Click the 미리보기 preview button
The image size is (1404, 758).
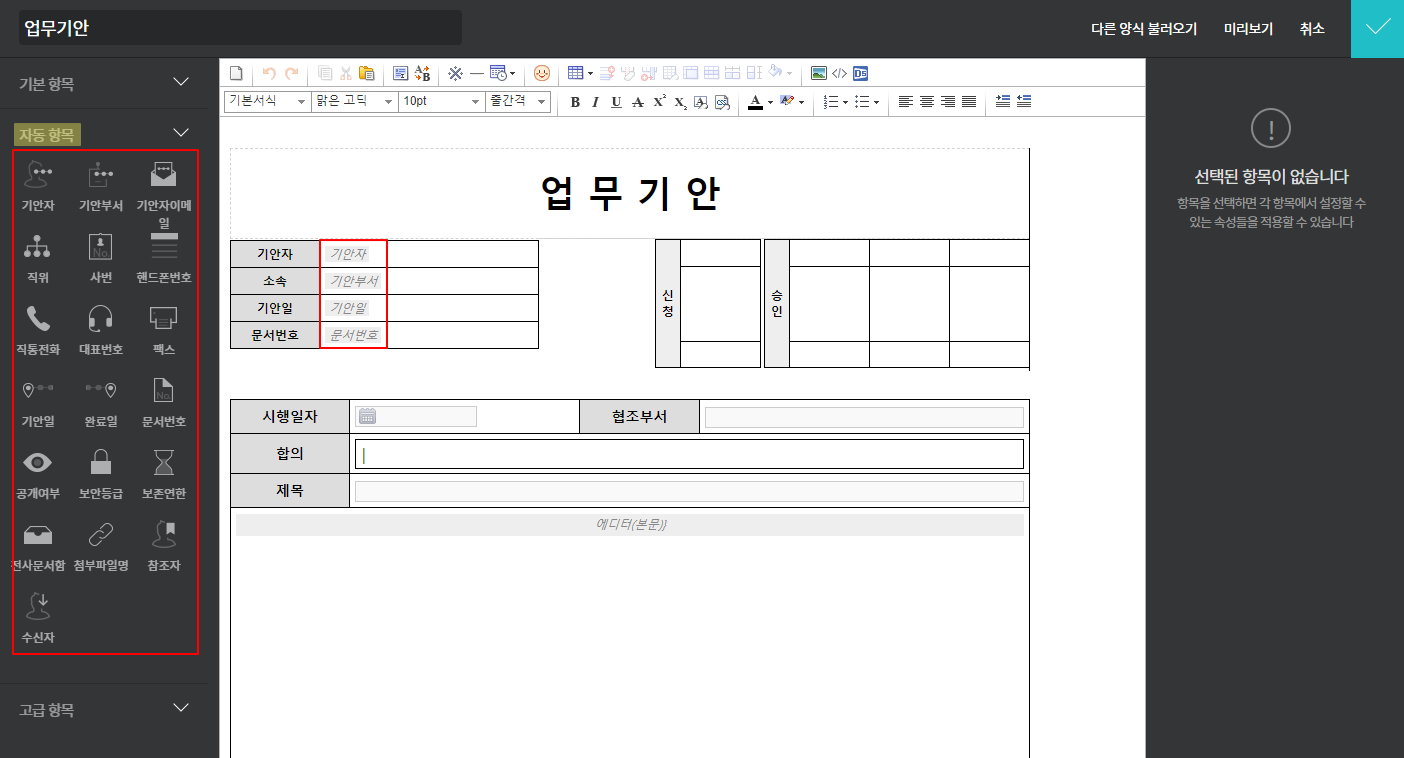1248,29
